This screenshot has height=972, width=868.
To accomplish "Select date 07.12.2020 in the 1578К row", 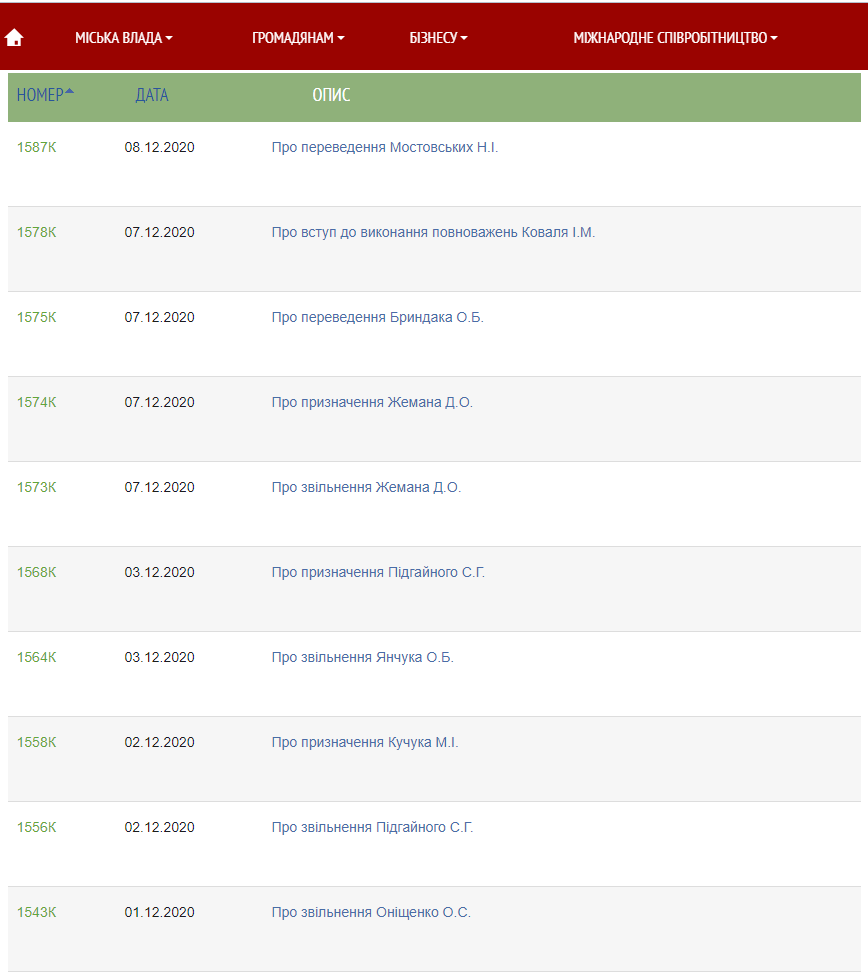I will (x=159, y=232).
